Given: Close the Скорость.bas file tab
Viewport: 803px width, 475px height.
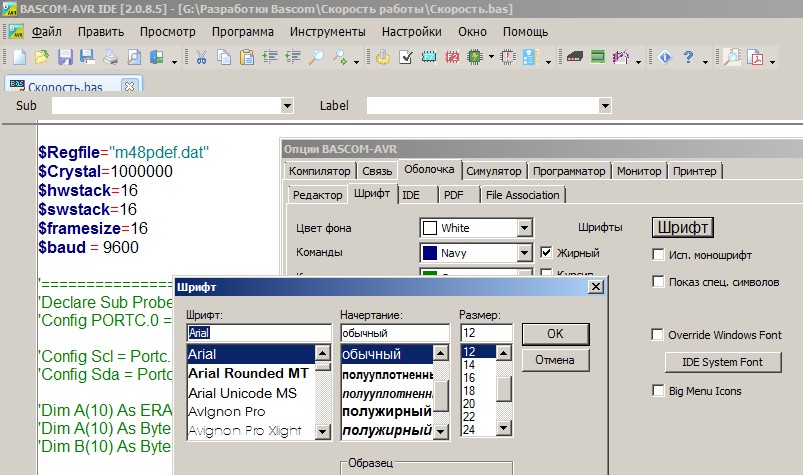Looking at the screenshot, I should point(130,87).
